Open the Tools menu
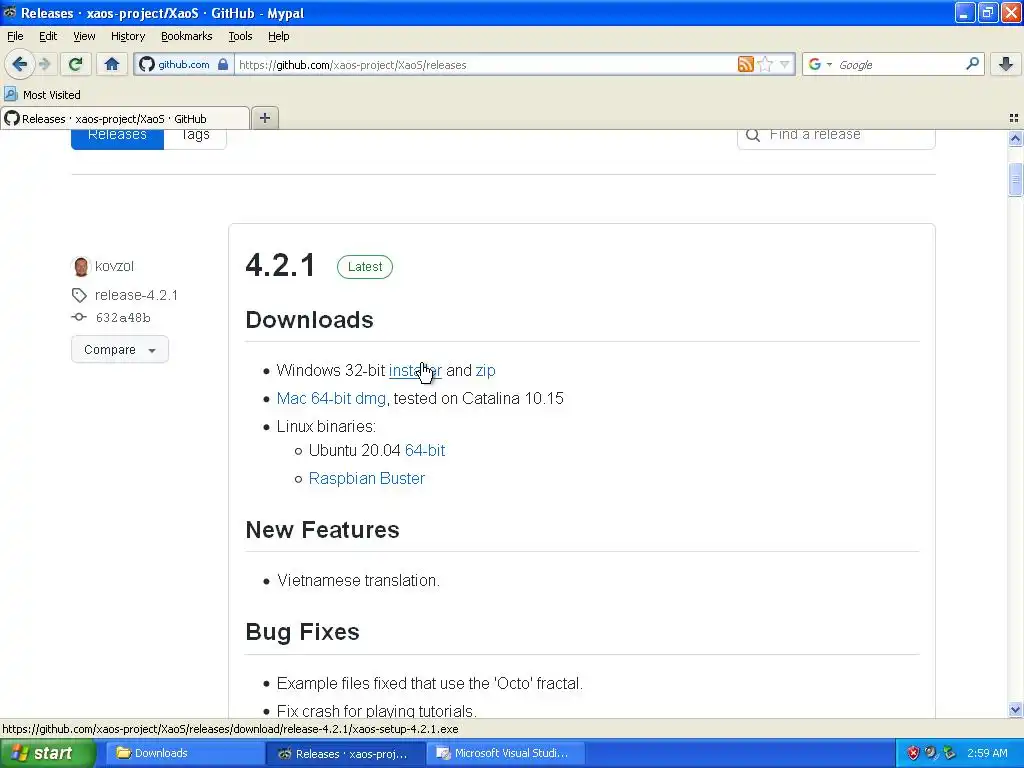 coord(240,36)
